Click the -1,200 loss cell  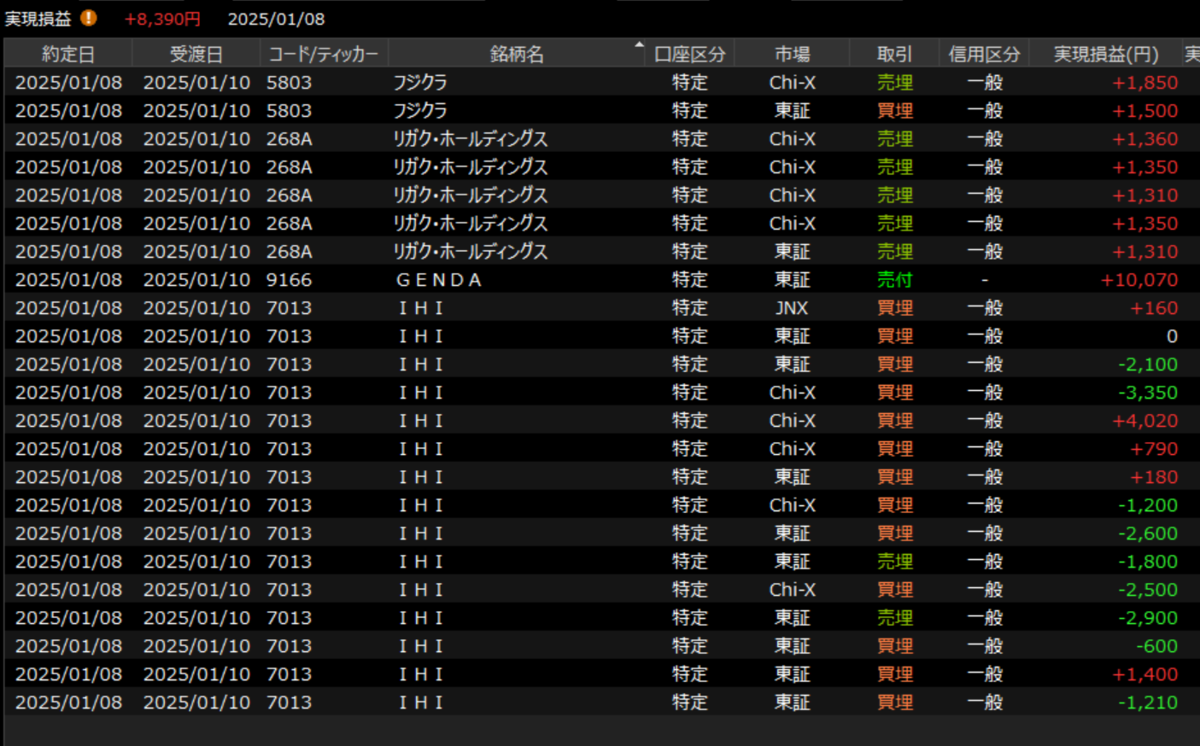[x=1148, y=505]
